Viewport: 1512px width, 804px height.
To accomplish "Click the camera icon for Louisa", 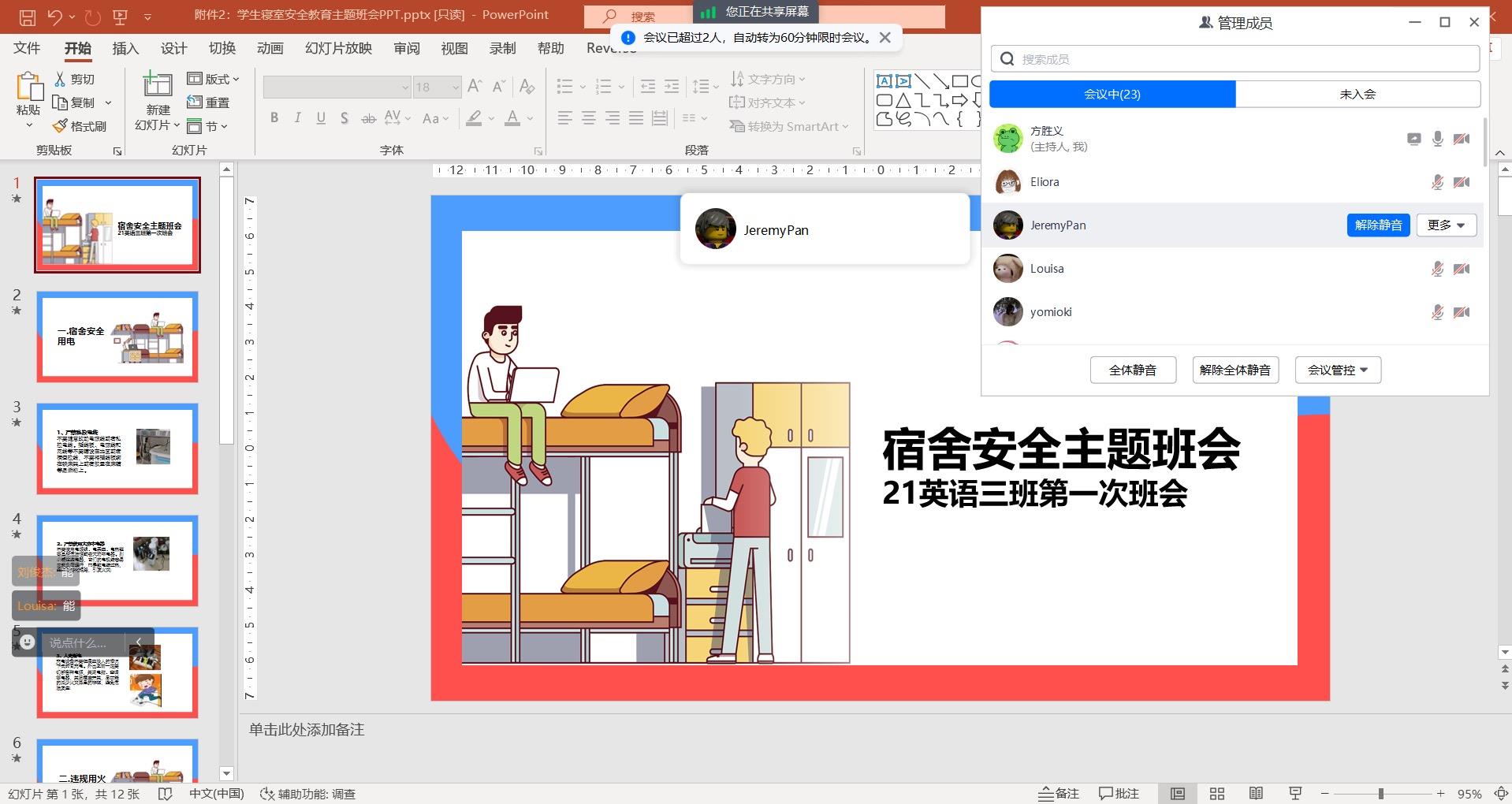I will tap(1462, 269).
